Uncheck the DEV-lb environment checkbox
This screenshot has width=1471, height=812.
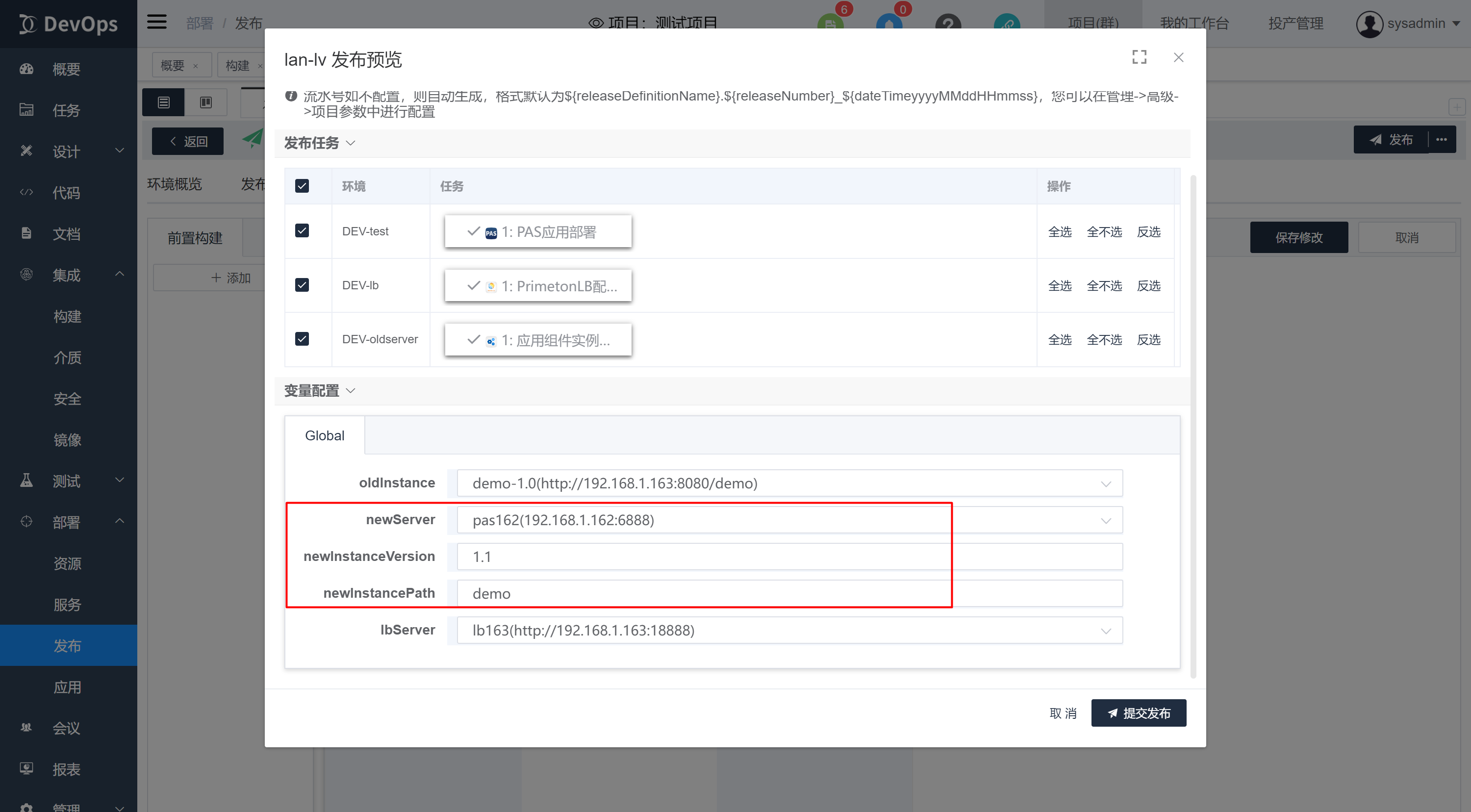tap(302, 285)
